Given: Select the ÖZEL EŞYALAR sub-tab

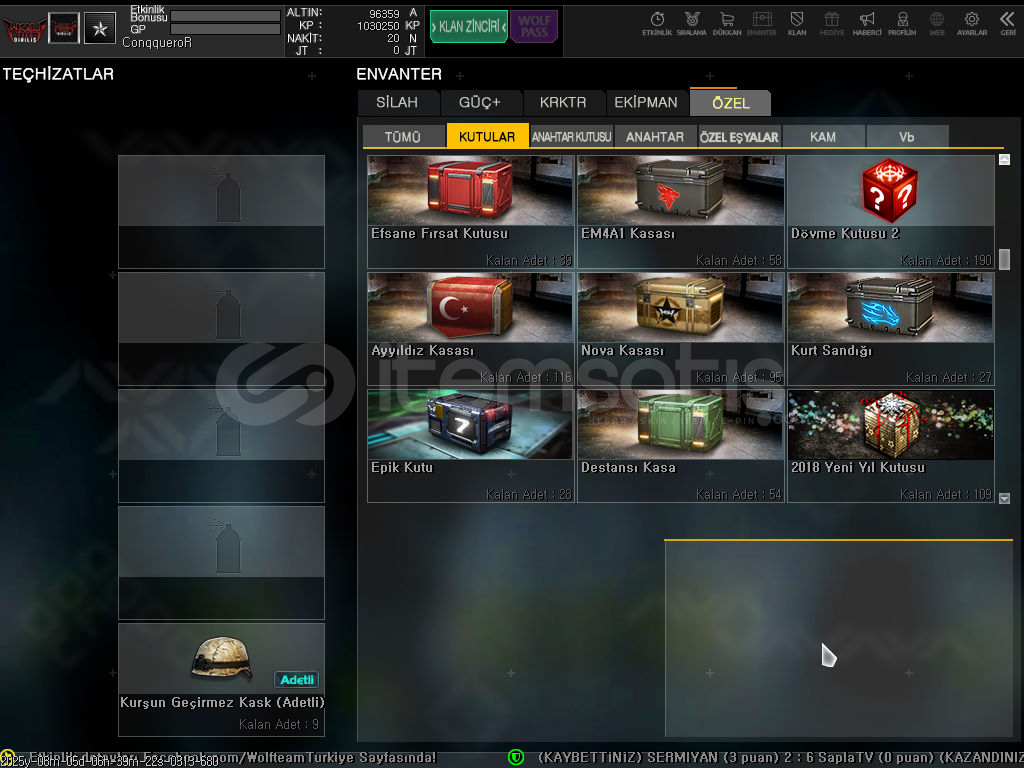Looking at the screenshot, I should (739, 136).
